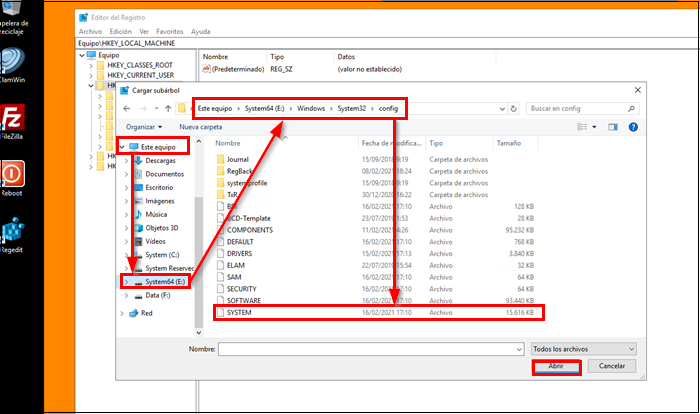Open Todos los archivos filter dropdown
Viewport: 700px width, 414px height.
[583, 349]
